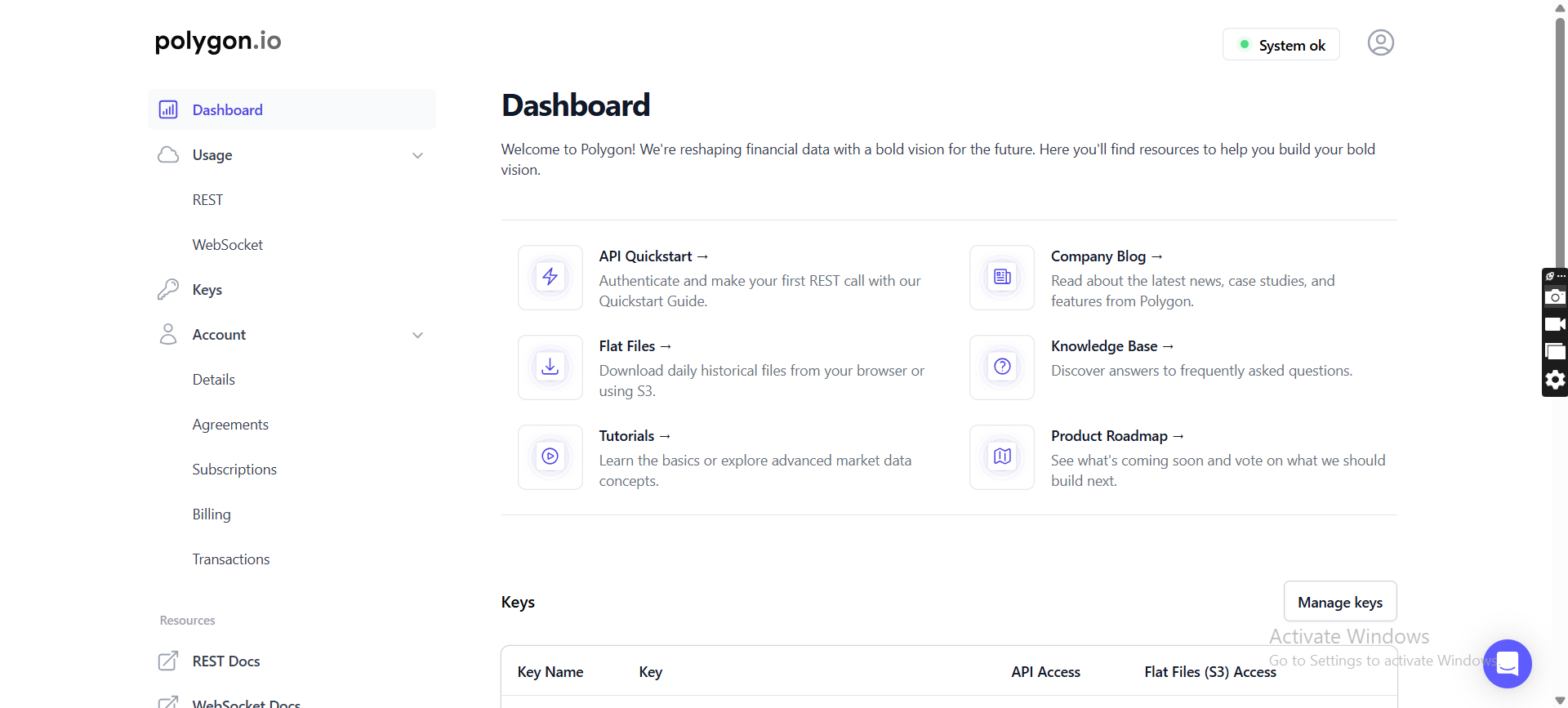Screen dimensions: 1568x708
Task: Open the chat support bubble
Action: pos(1507,663)
